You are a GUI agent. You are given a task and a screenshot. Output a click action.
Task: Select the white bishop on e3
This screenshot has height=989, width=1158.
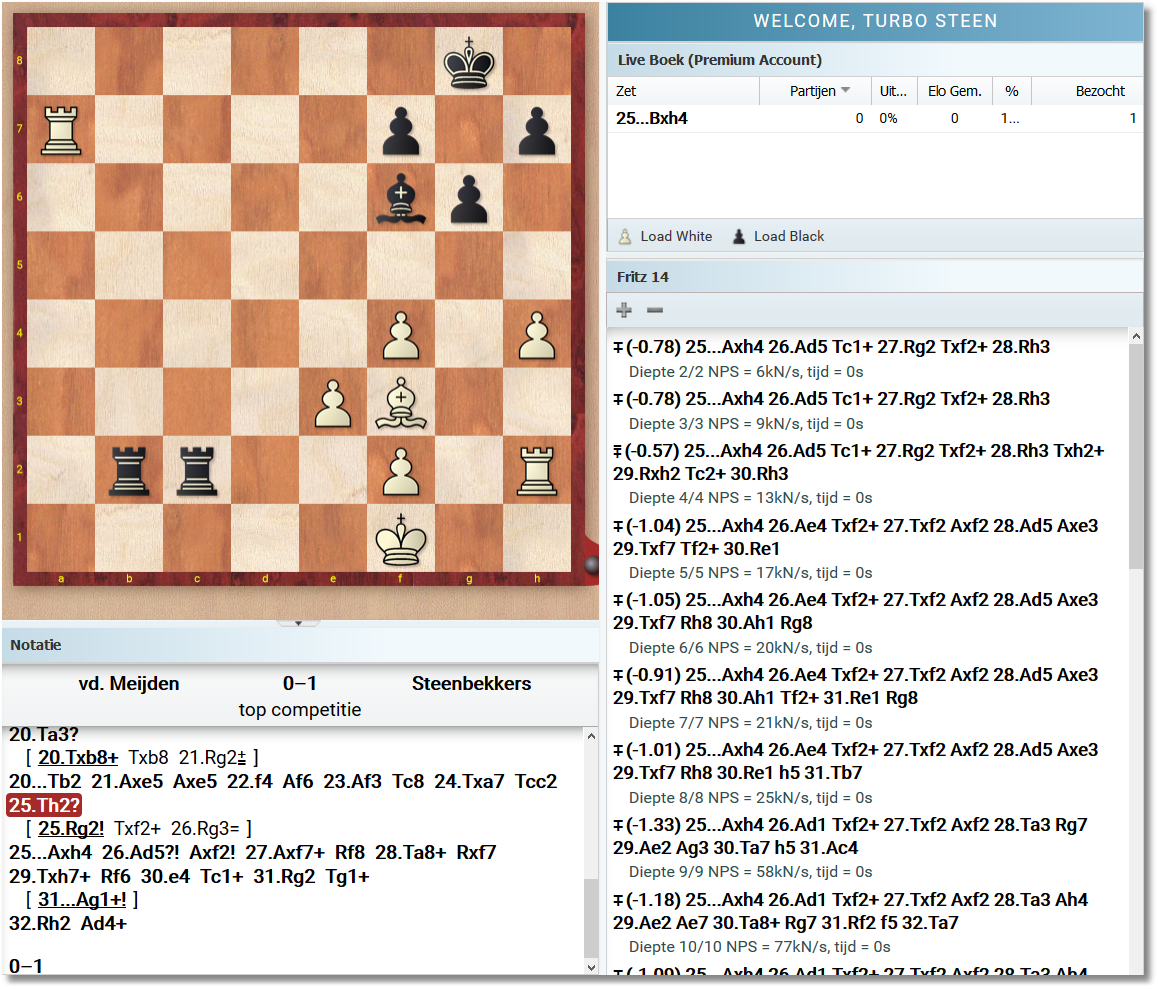(401, 402)
